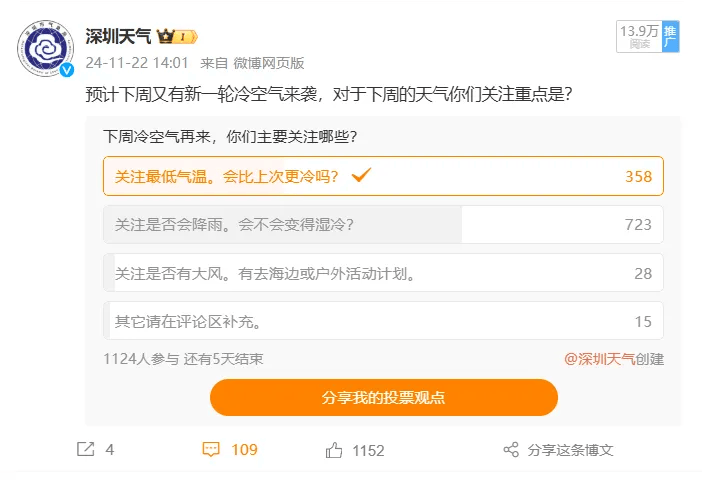
Task: Select poll option 关注是否会降雨
Action: click(383, 225)
